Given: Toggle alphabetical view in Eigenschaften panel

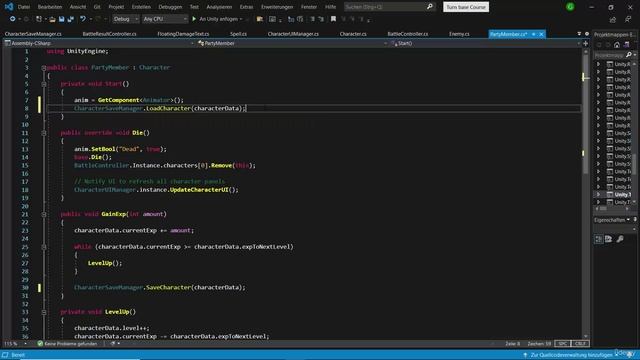Looking at the screenshot, I should tap(609, 239).
